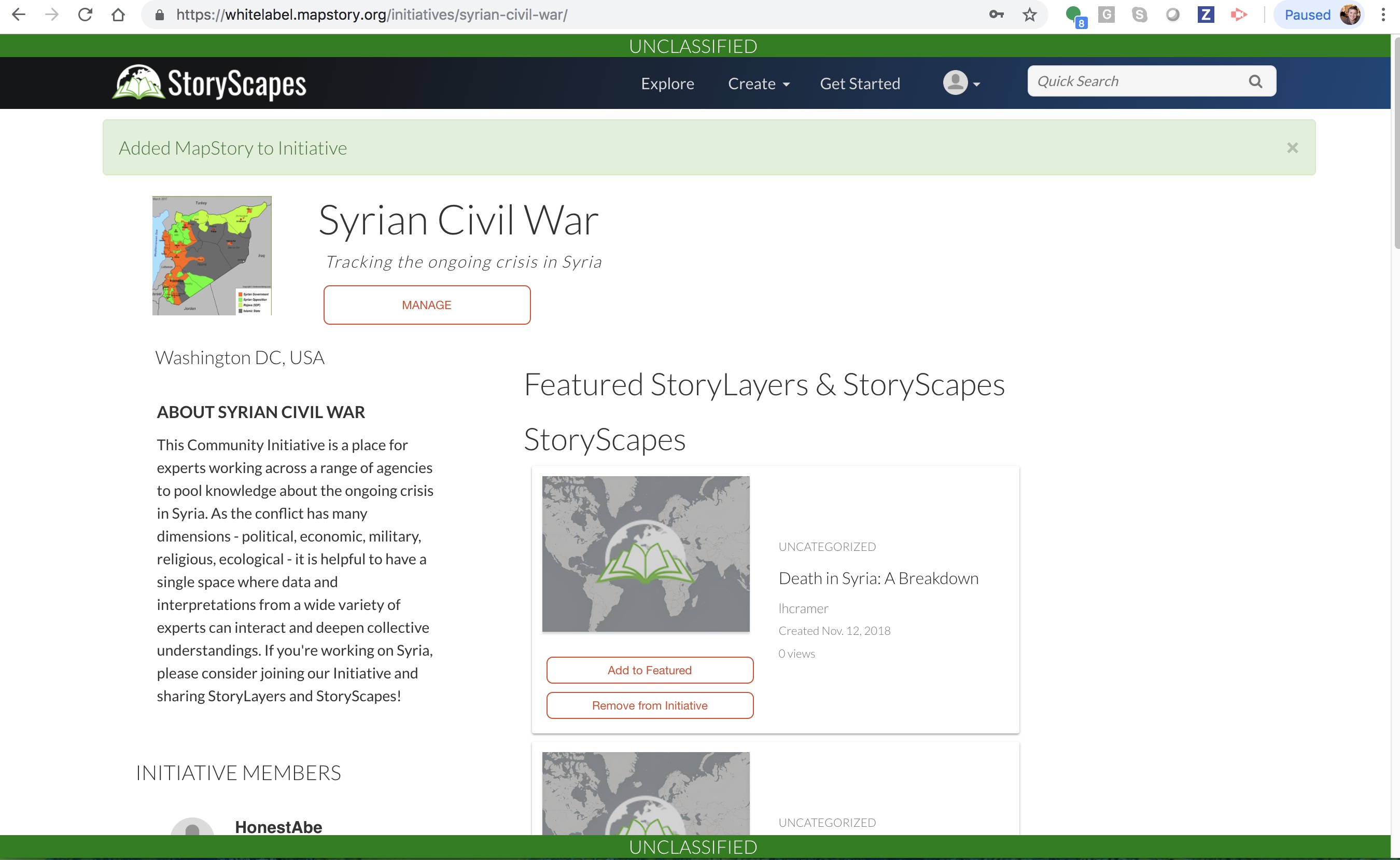Bookmark the page using the star icon
1400x860 pixels.
[1029, 15]
